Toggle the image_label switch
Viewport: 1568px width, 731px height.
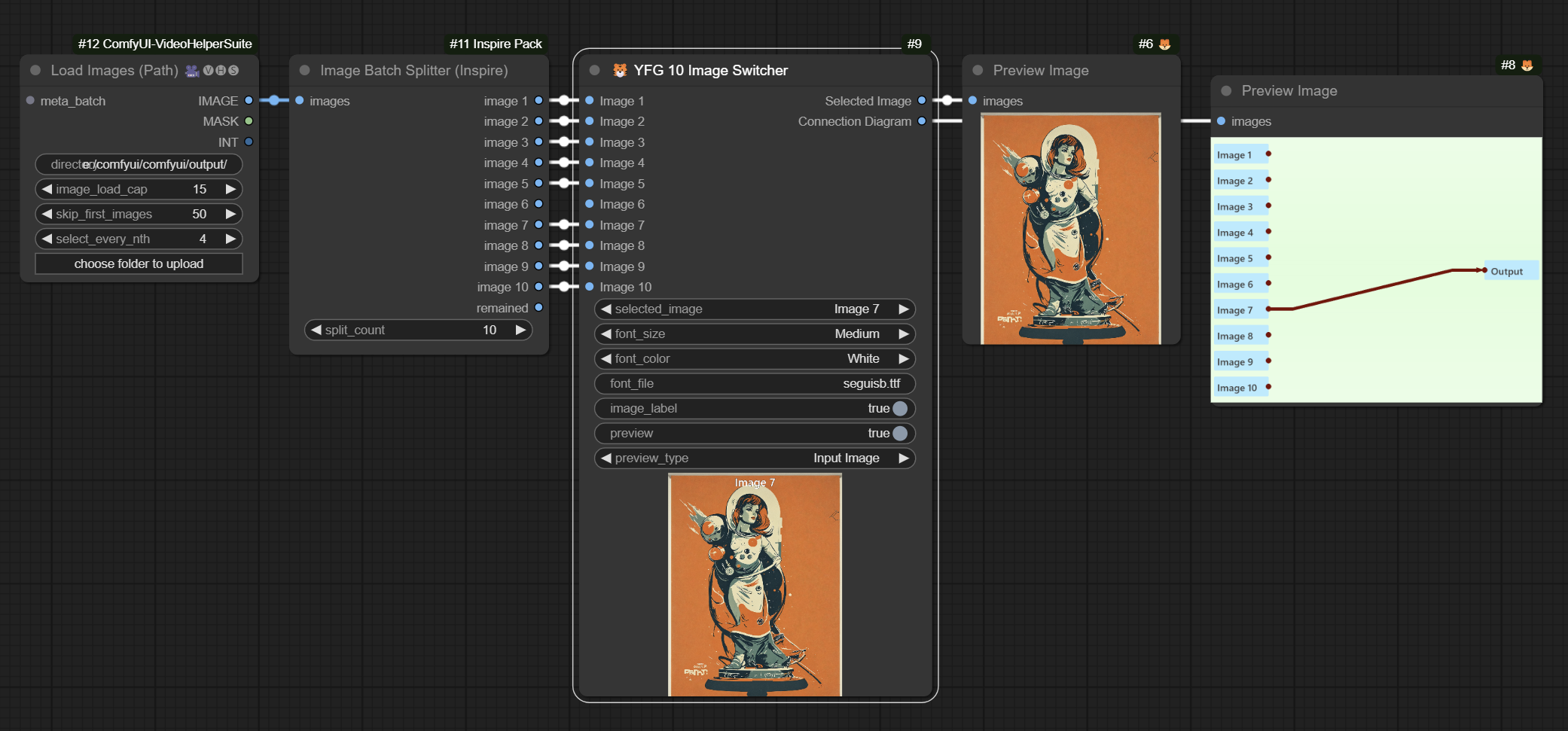(x=900, y=408)
